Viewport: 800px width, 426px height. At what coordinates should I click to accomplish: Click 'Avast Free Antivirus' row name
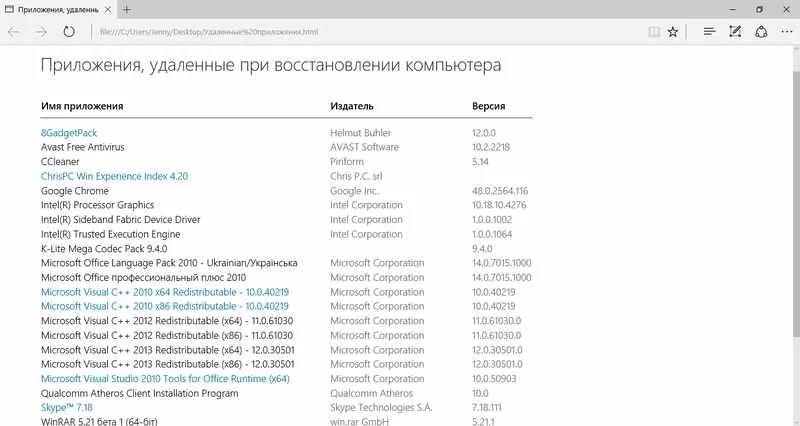83,147
